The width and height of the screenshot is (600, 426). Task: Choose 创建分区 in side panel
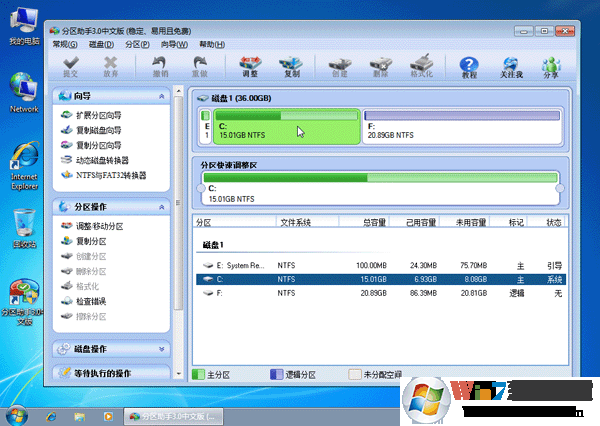click(83, 256)
